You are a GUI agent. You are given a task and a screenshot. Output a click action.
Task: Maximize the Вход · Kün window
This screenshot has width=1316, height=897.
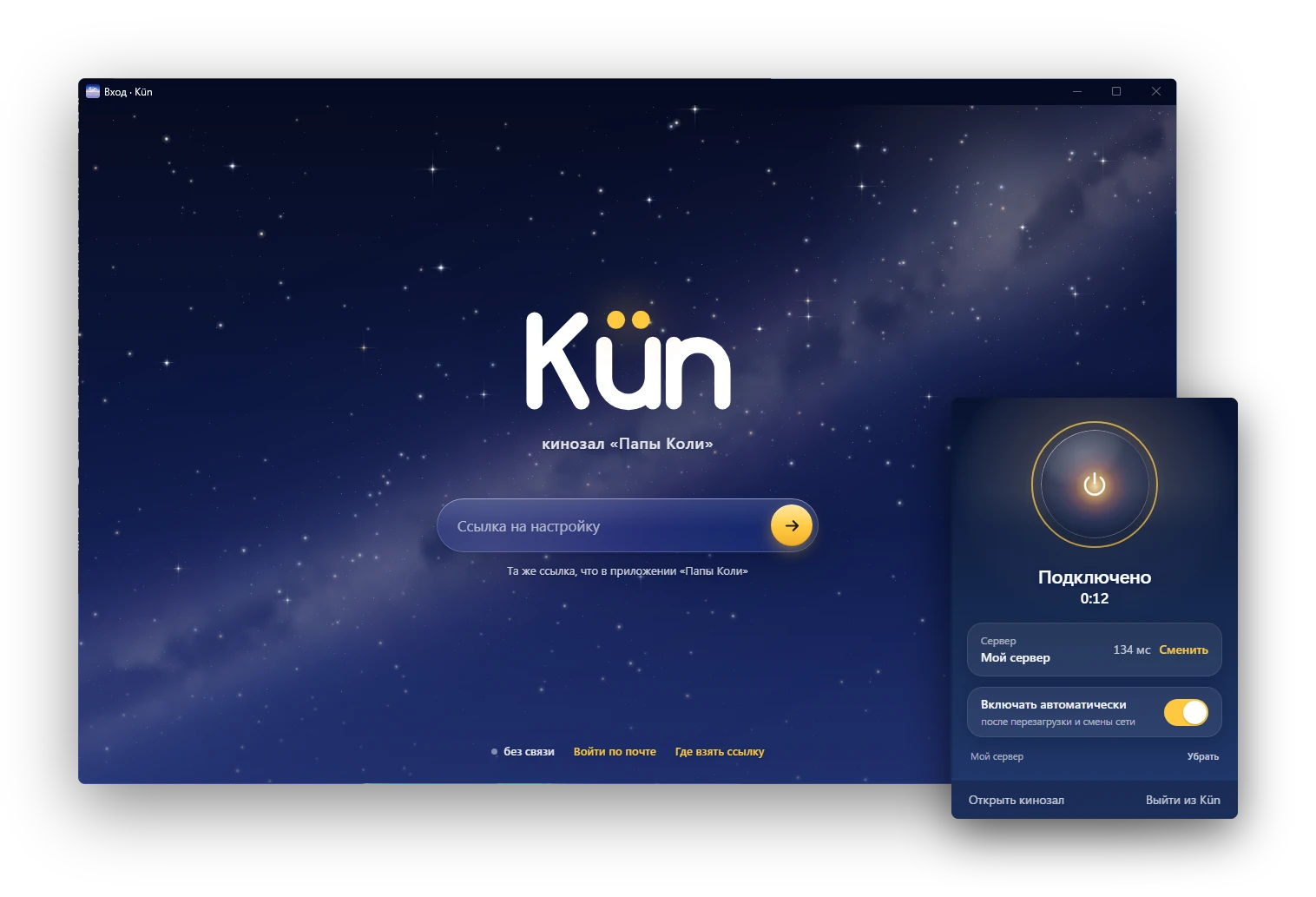click(1116, 91)
